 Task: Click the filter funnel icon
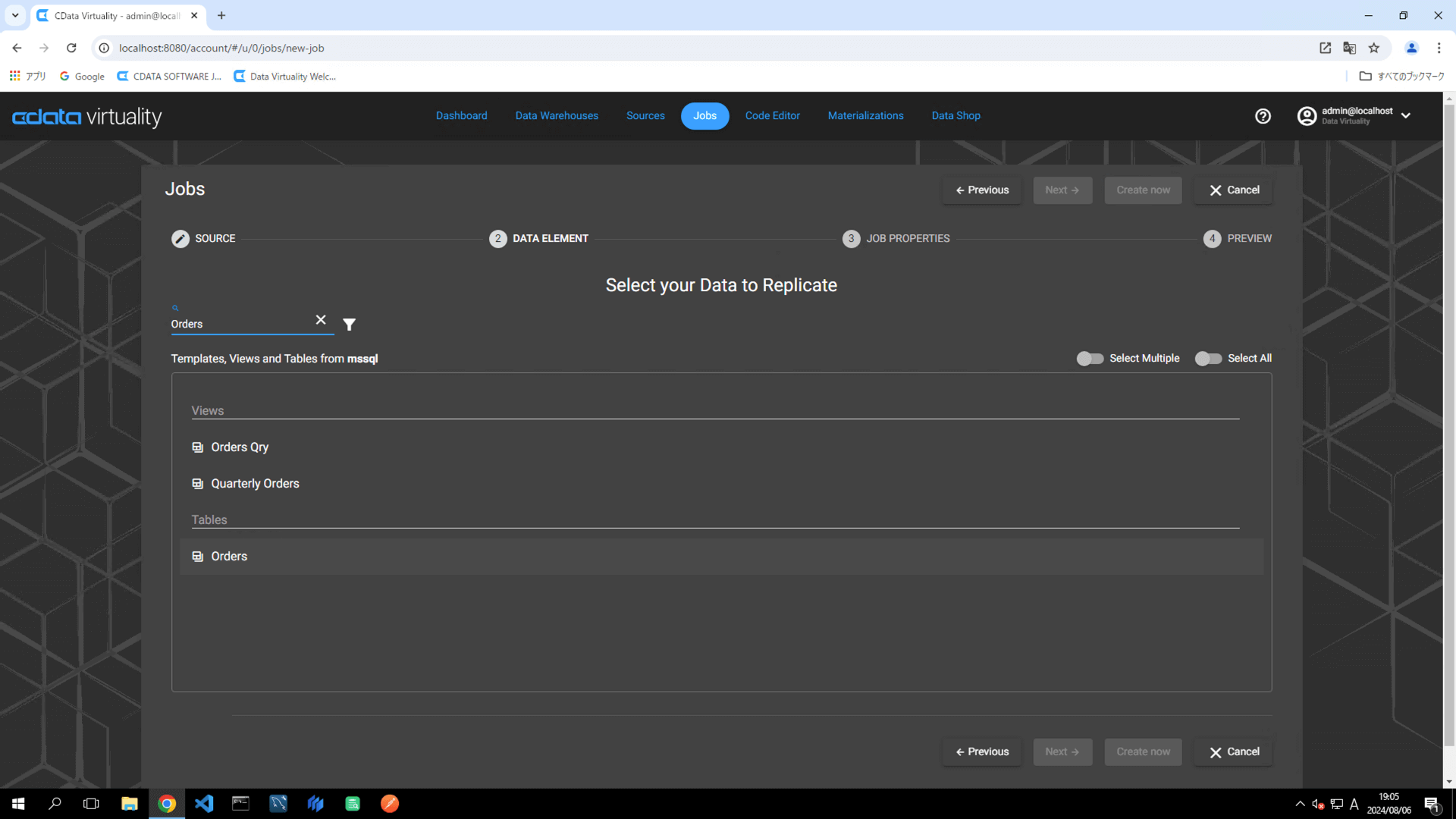coord(349,325)
